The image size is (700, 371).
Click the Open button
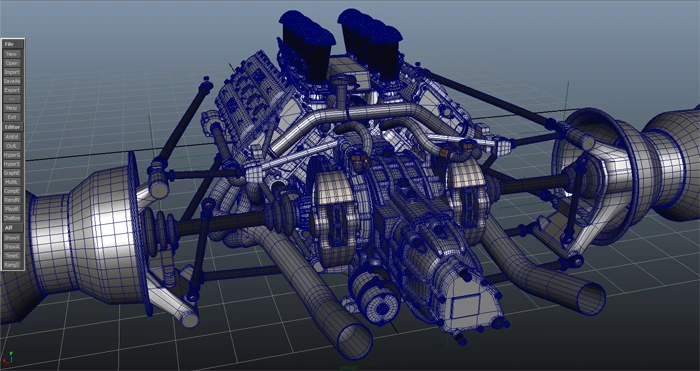click(x=12, y=63)
